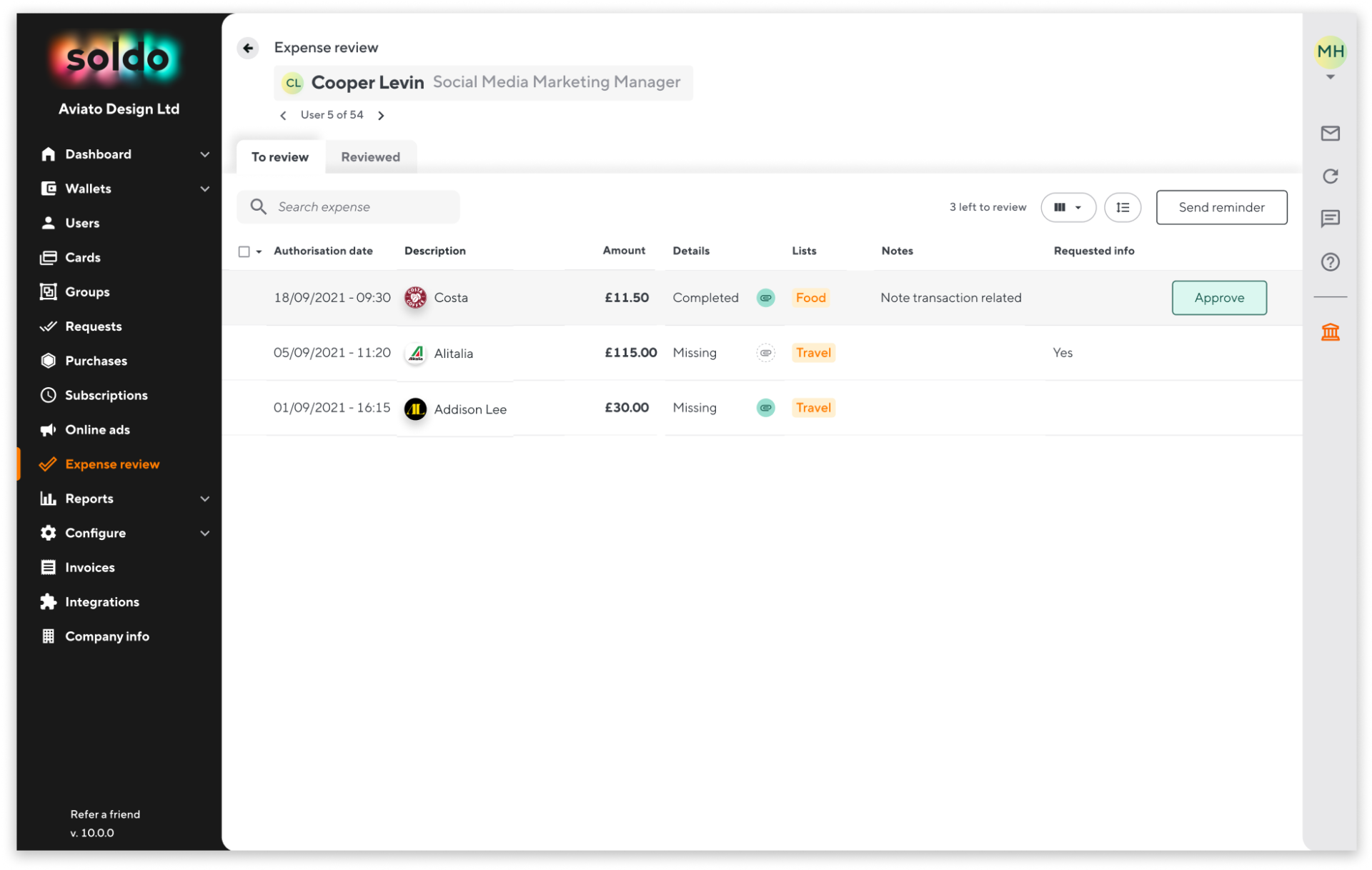The height and width of the screenshot is (870, 1372).
Task: Select Expense review in the sidebar menu
Action: [x=112, y=464]
